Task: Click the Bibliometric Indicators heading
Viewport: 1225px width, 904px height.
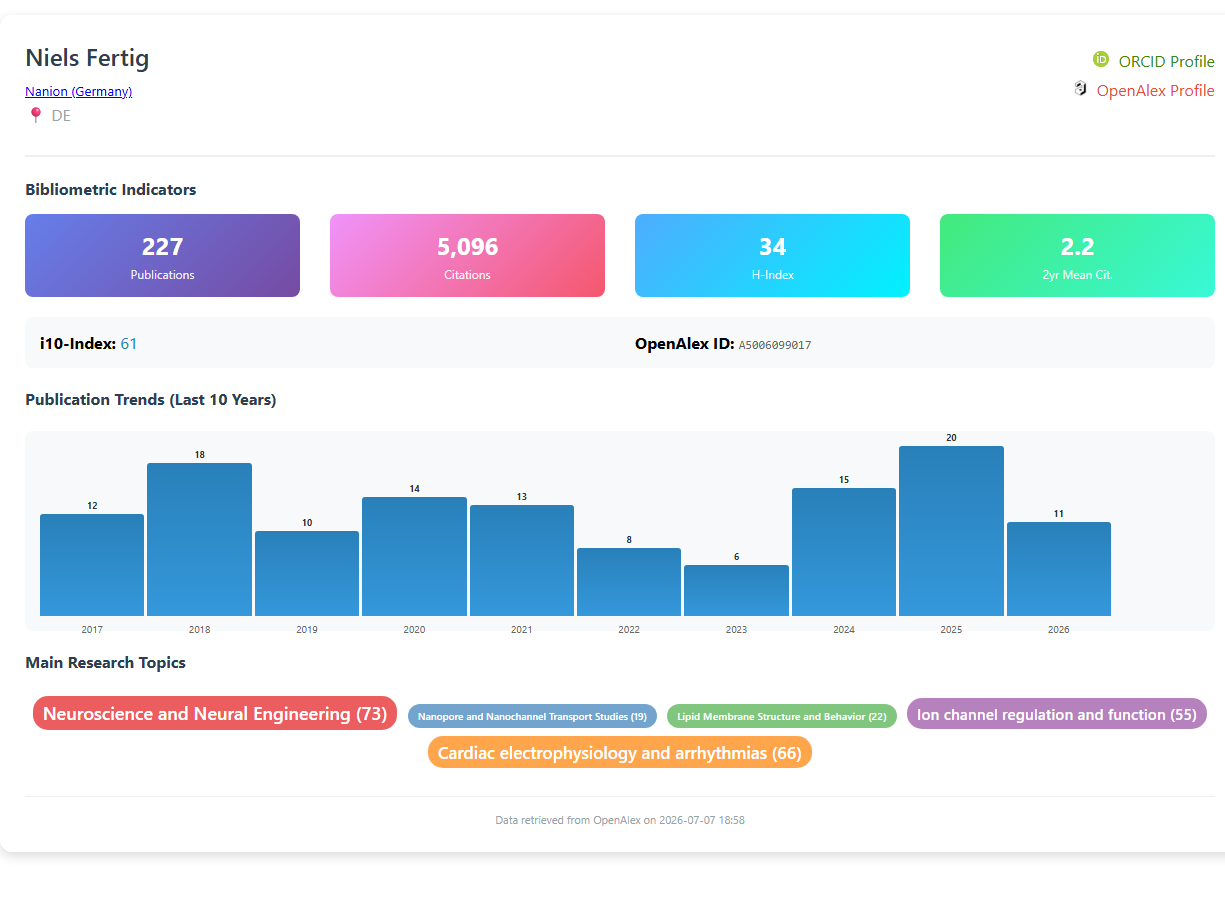Action: 111,189
